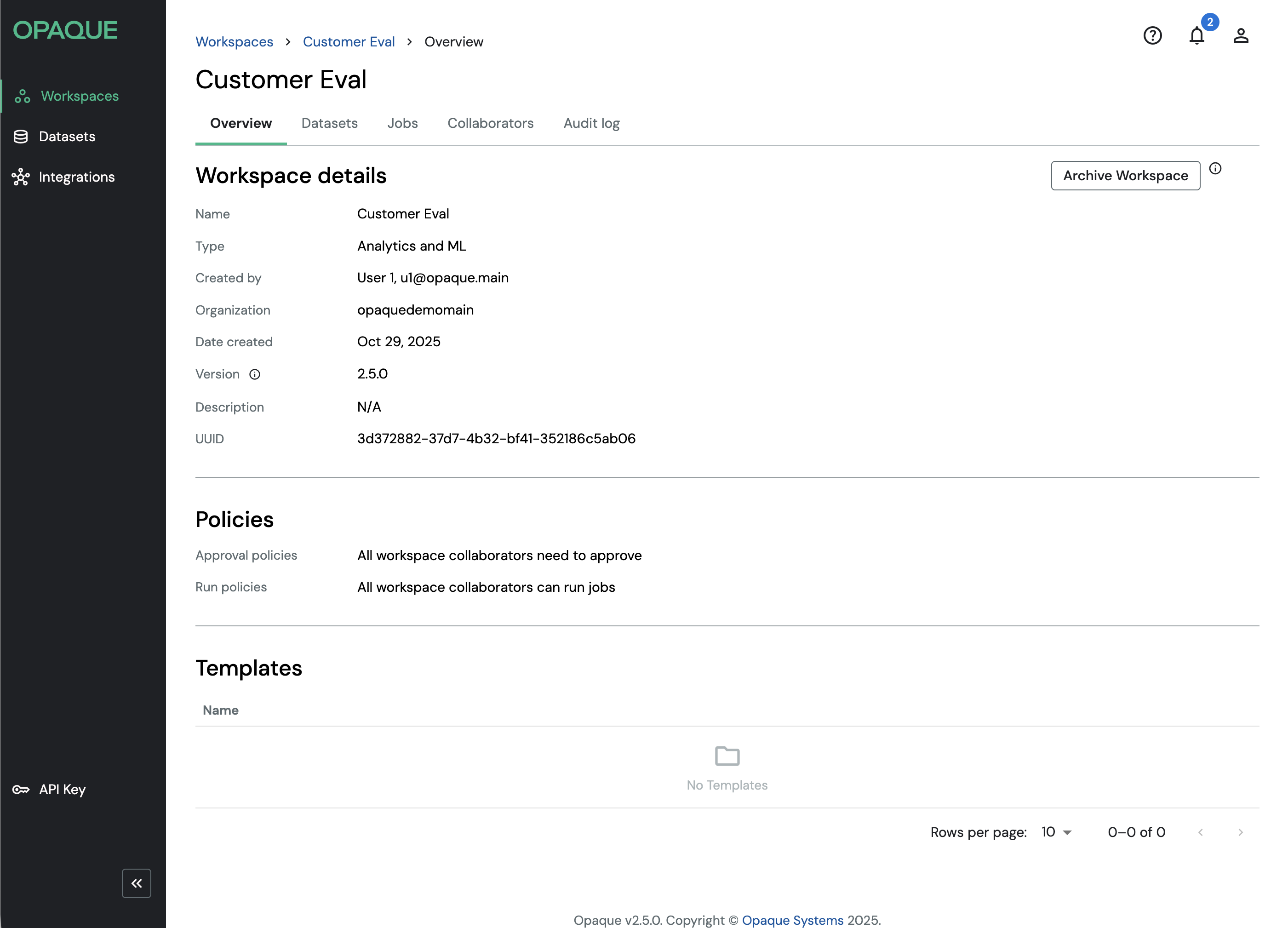Screen dimensions: 1288x928
Task: Switch to the Datasets tab
Action: click(x=329, y=123)
